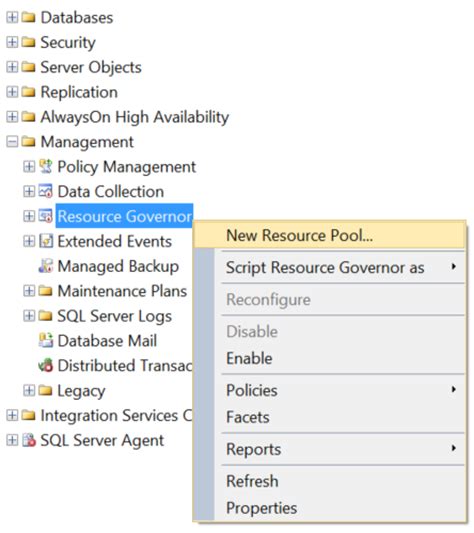Expand the Integration Services Catalogs node
Viewport: 474px width, 533px height.
pyautogui.click(x=12, y=415)
